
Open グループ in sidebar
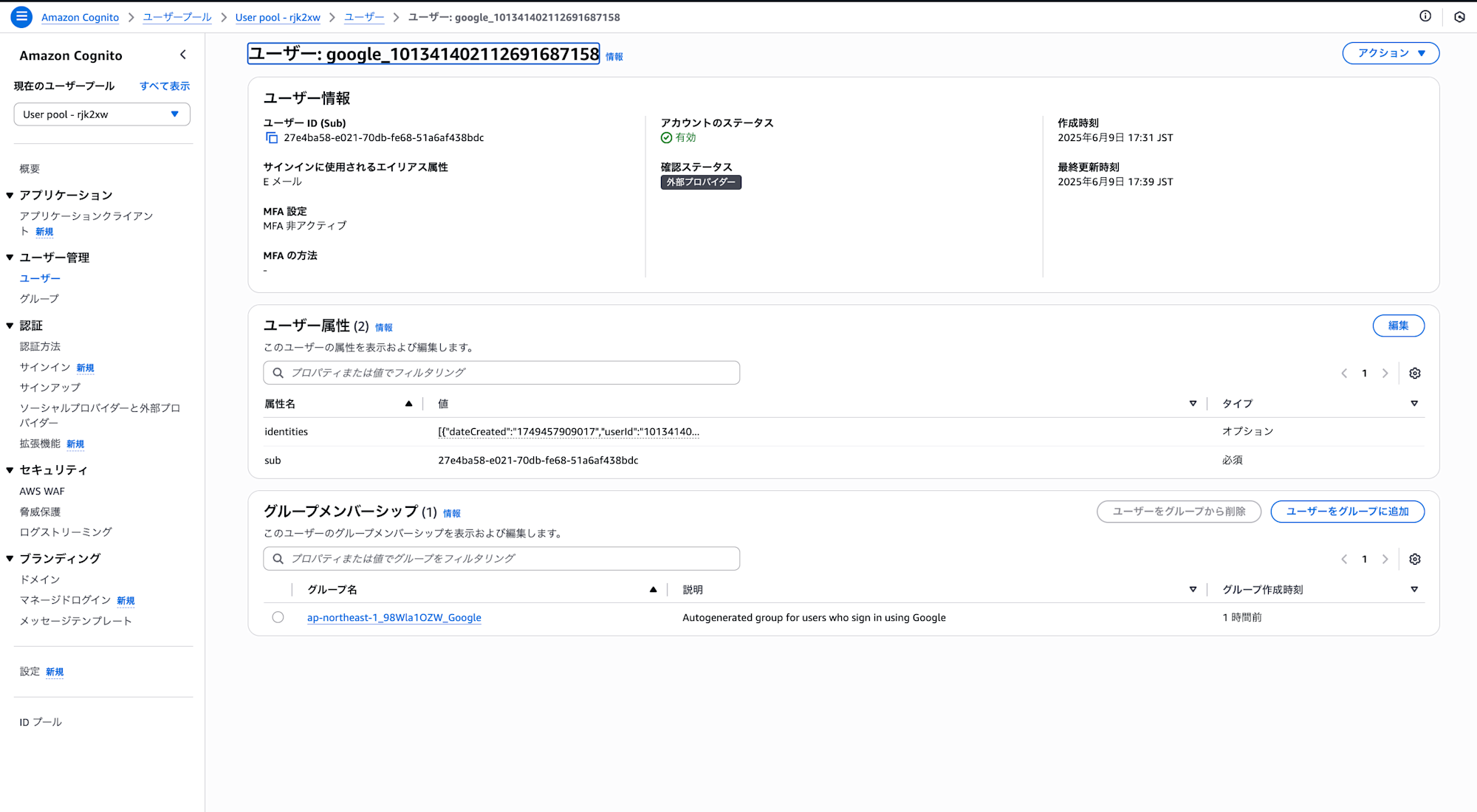tap(39, 299)
